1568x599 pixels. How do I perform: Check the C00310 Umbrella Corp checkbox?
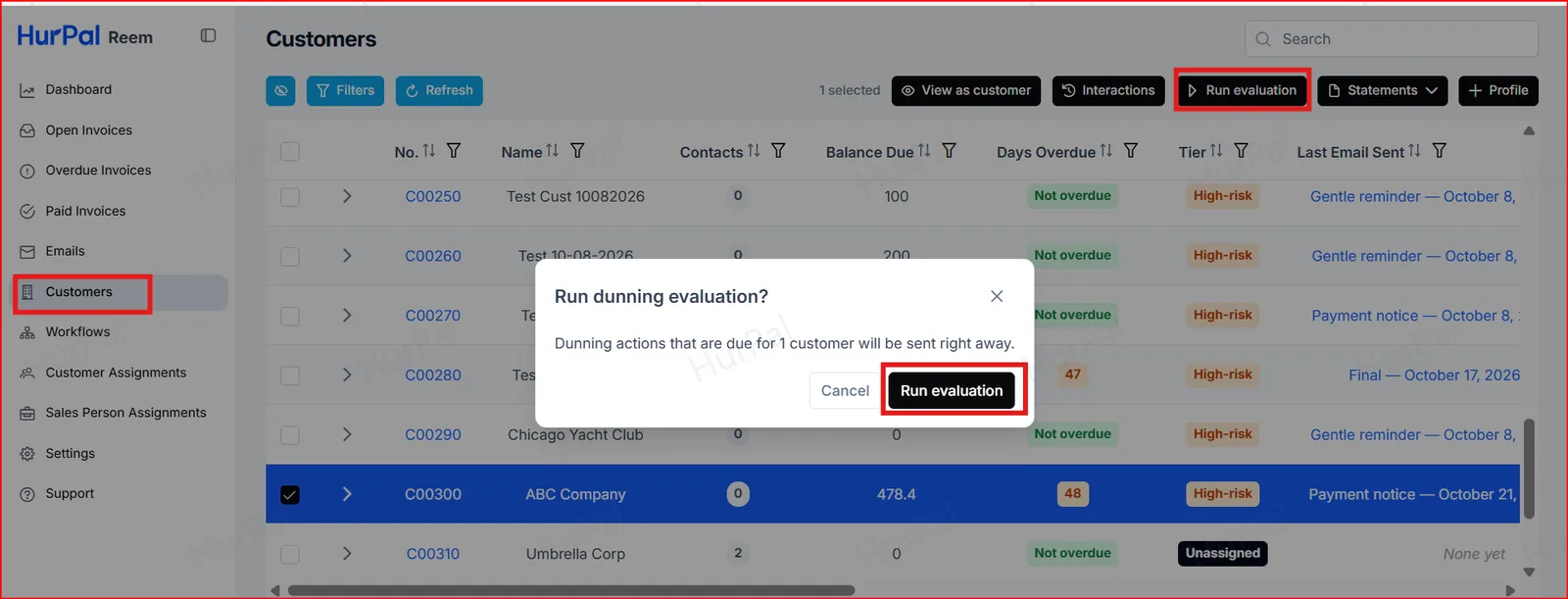pos(290,554)
